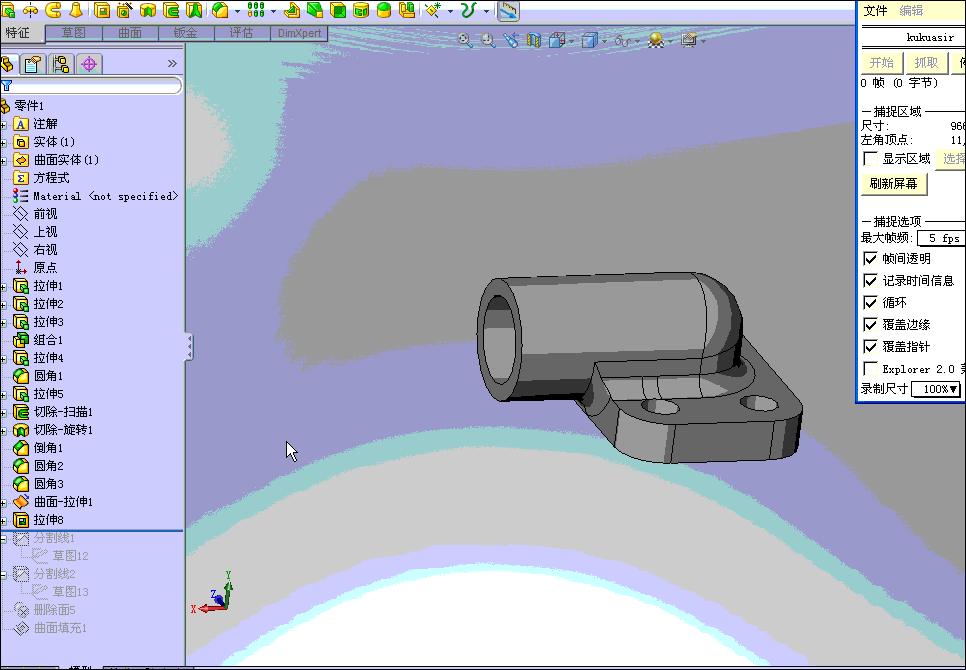The image size is (966, 670).
Task: Click the 抓取 button
Action: coord(926,63)
